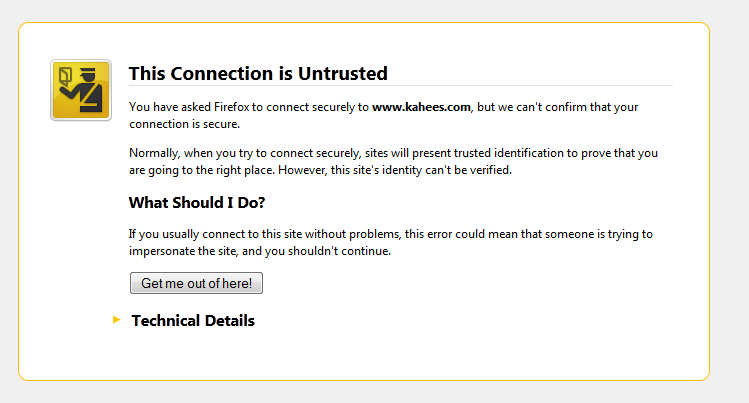Click the horizontal rule beneath the title
The width and height of the screenshot is (749, 403).
(401, 85)
